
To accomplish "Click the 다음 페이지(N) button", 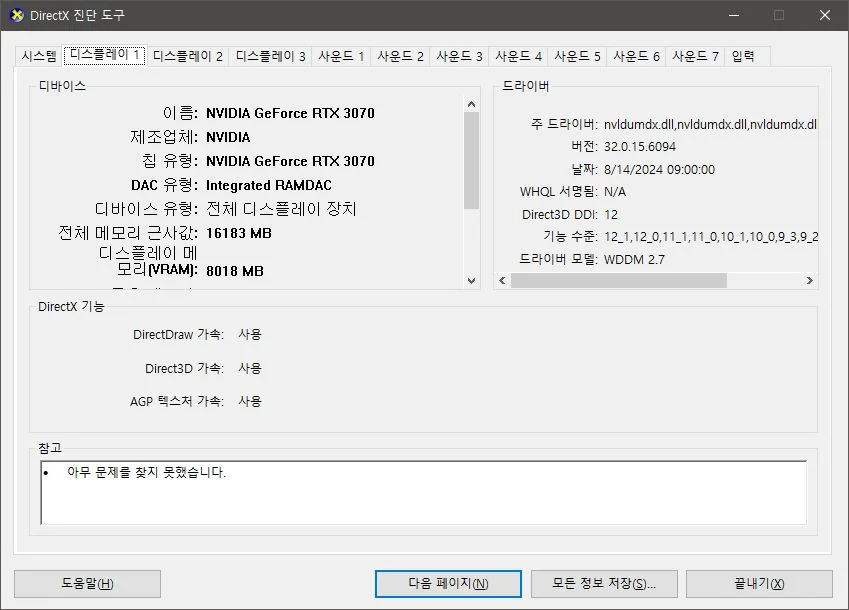I will [x=448, y=583].
